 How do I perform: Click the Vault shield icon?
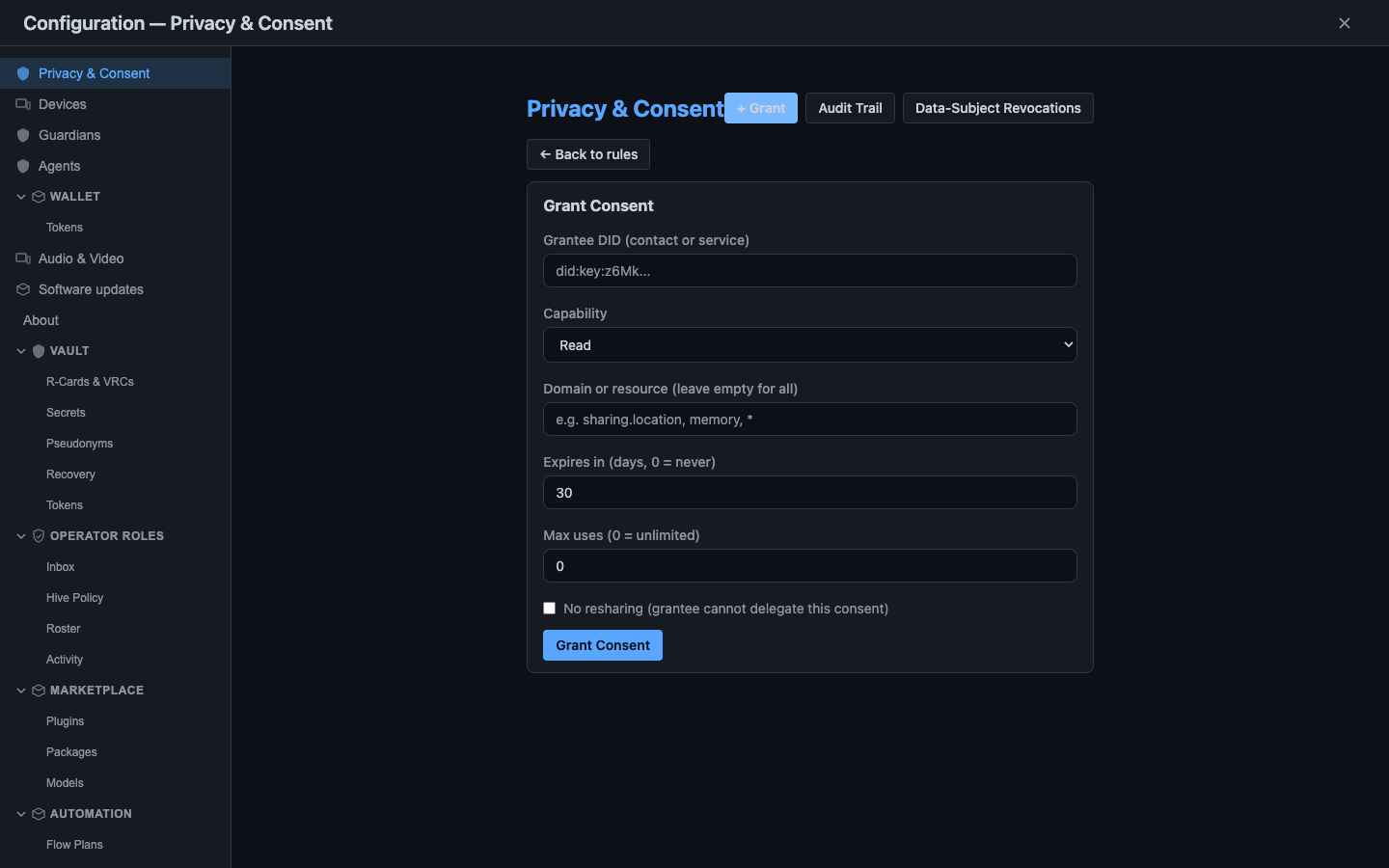click(39, 351)
